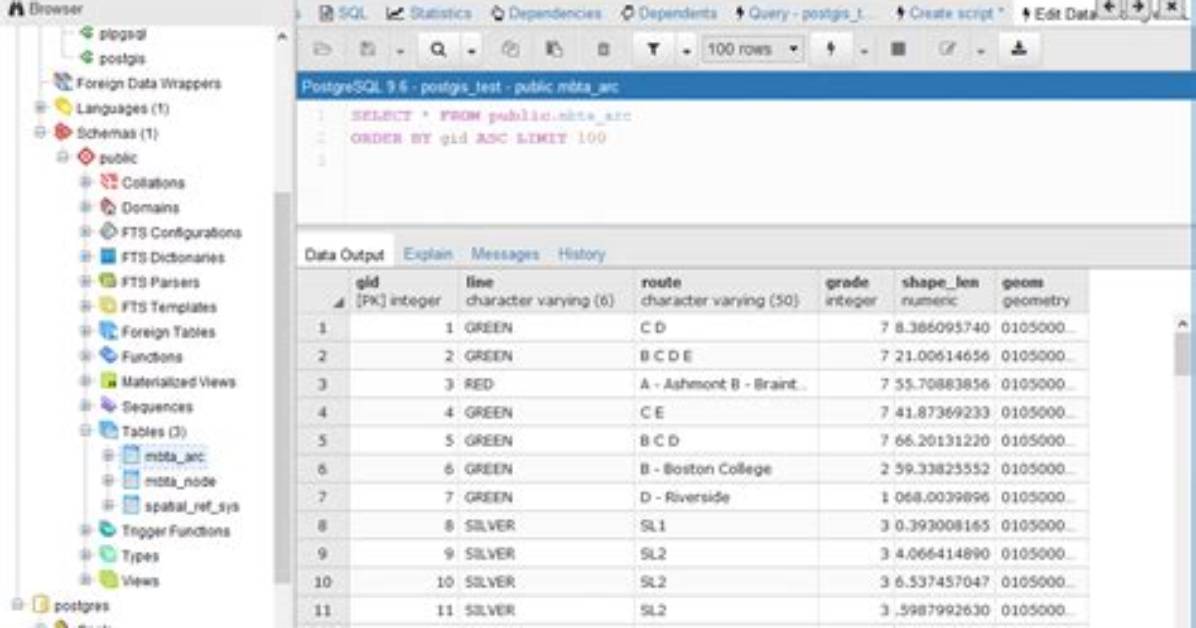Switch to the Create script tab
The height and width of the screenshot is (628, 1196).
coord(950,13)
